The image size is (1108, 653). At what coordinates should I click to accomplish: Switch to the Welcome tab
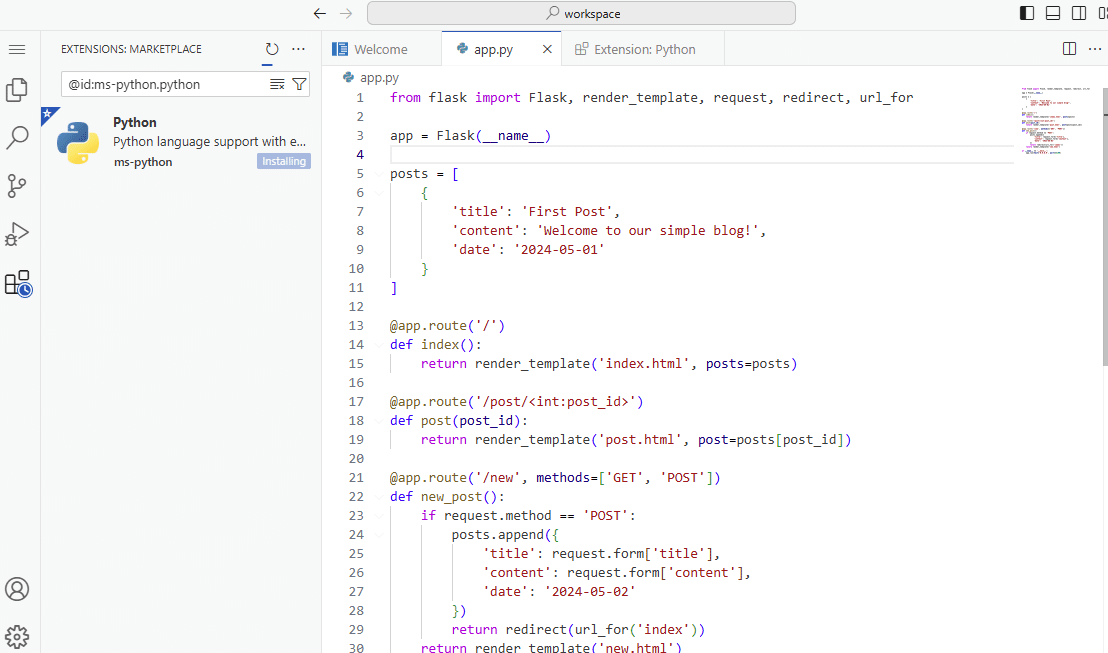point(382,49)
